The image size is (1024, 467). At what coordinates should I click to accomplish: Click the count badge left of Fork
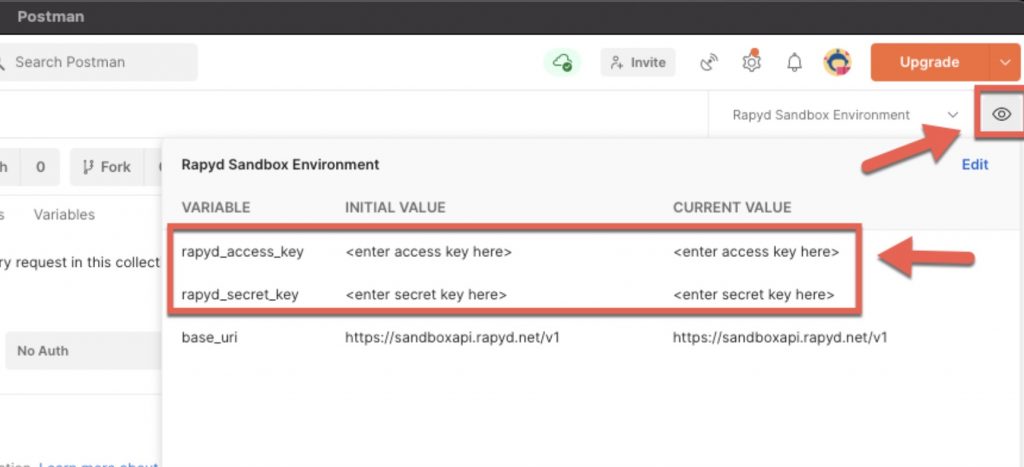click(x=40, y=167)
